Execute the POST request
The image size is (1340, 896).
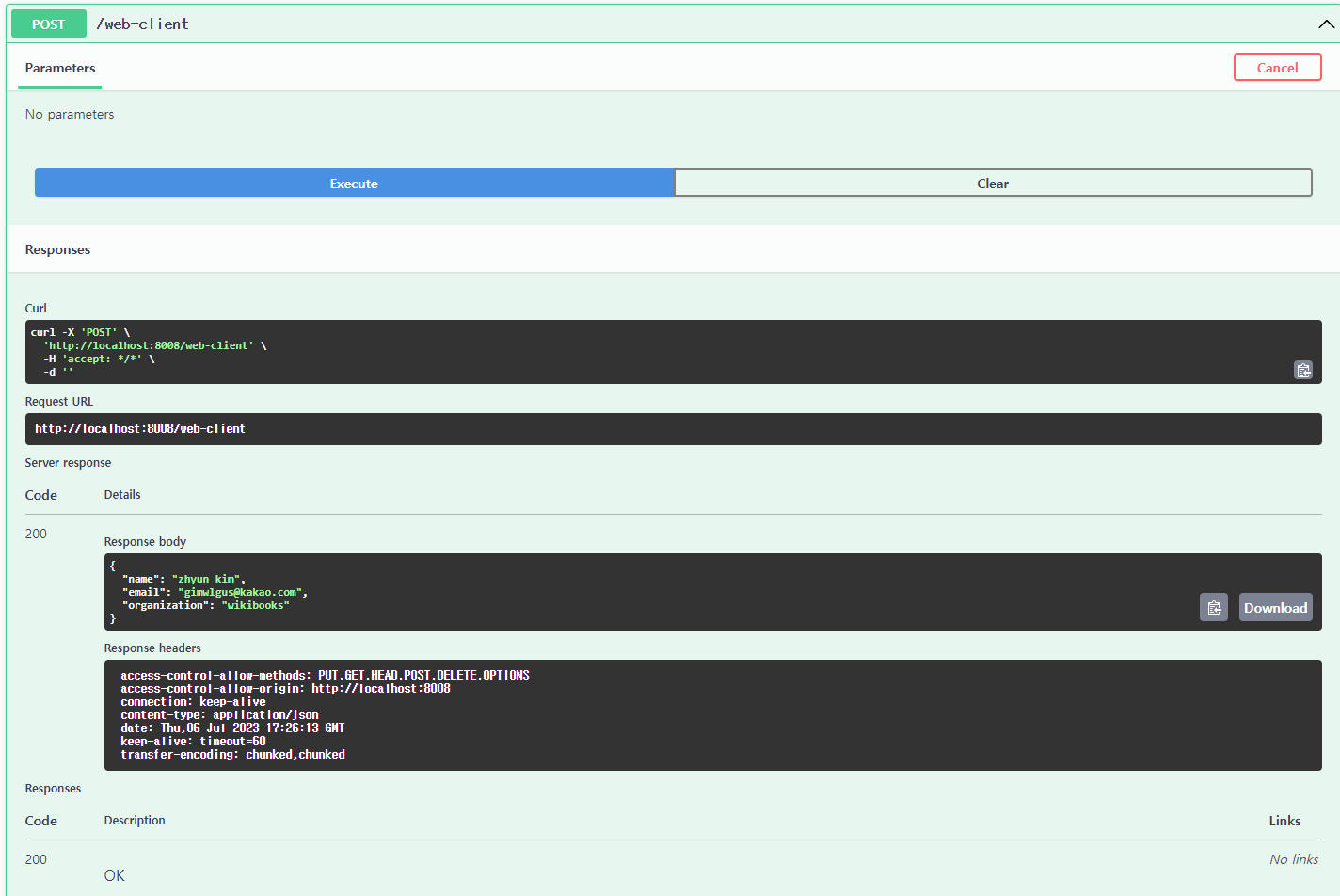coord(354,183)
